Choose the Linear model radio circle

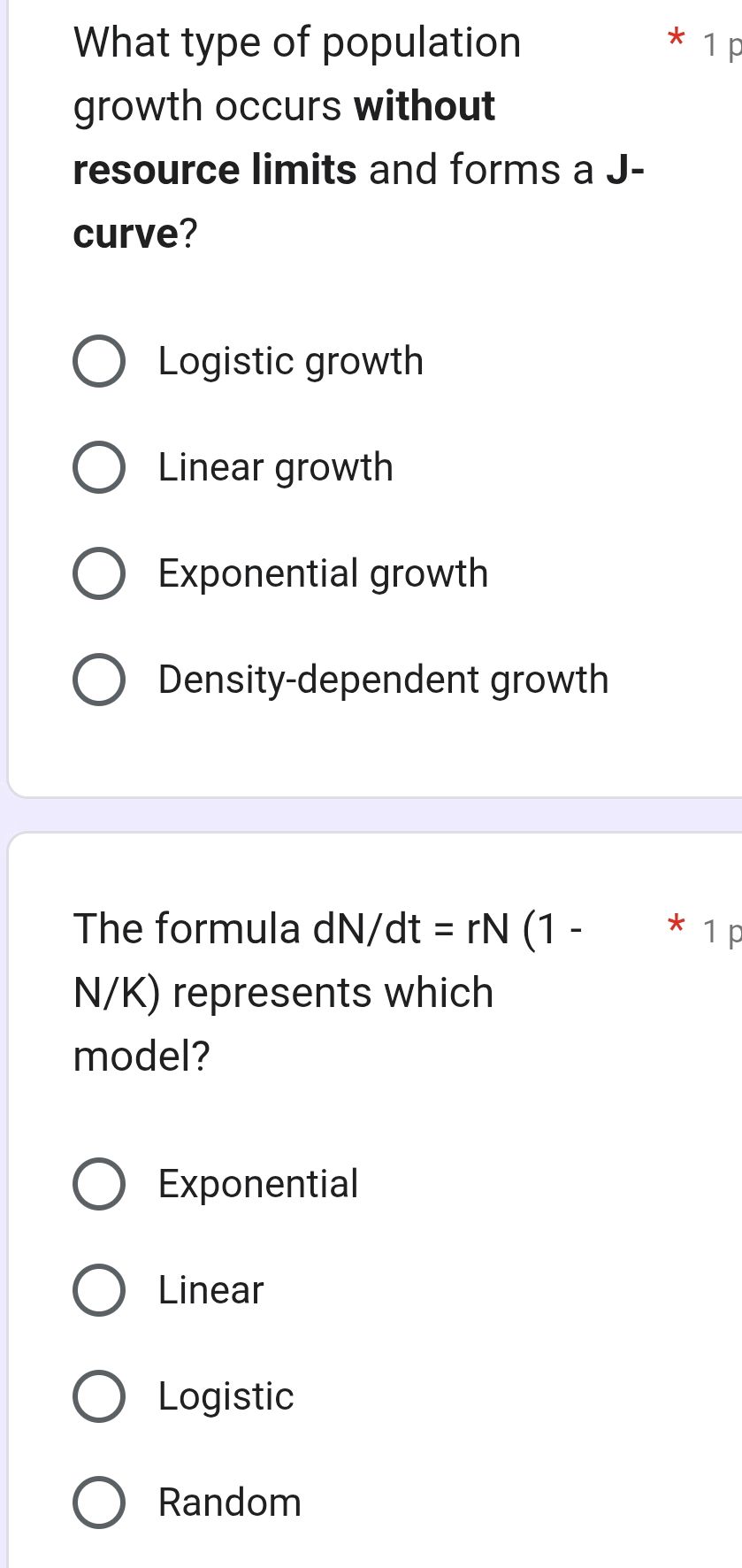98,1290
